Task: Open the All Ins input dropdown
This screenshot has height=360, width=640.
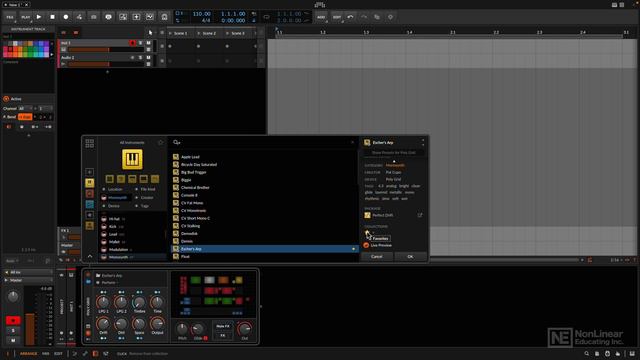Action: pos(28,272)
